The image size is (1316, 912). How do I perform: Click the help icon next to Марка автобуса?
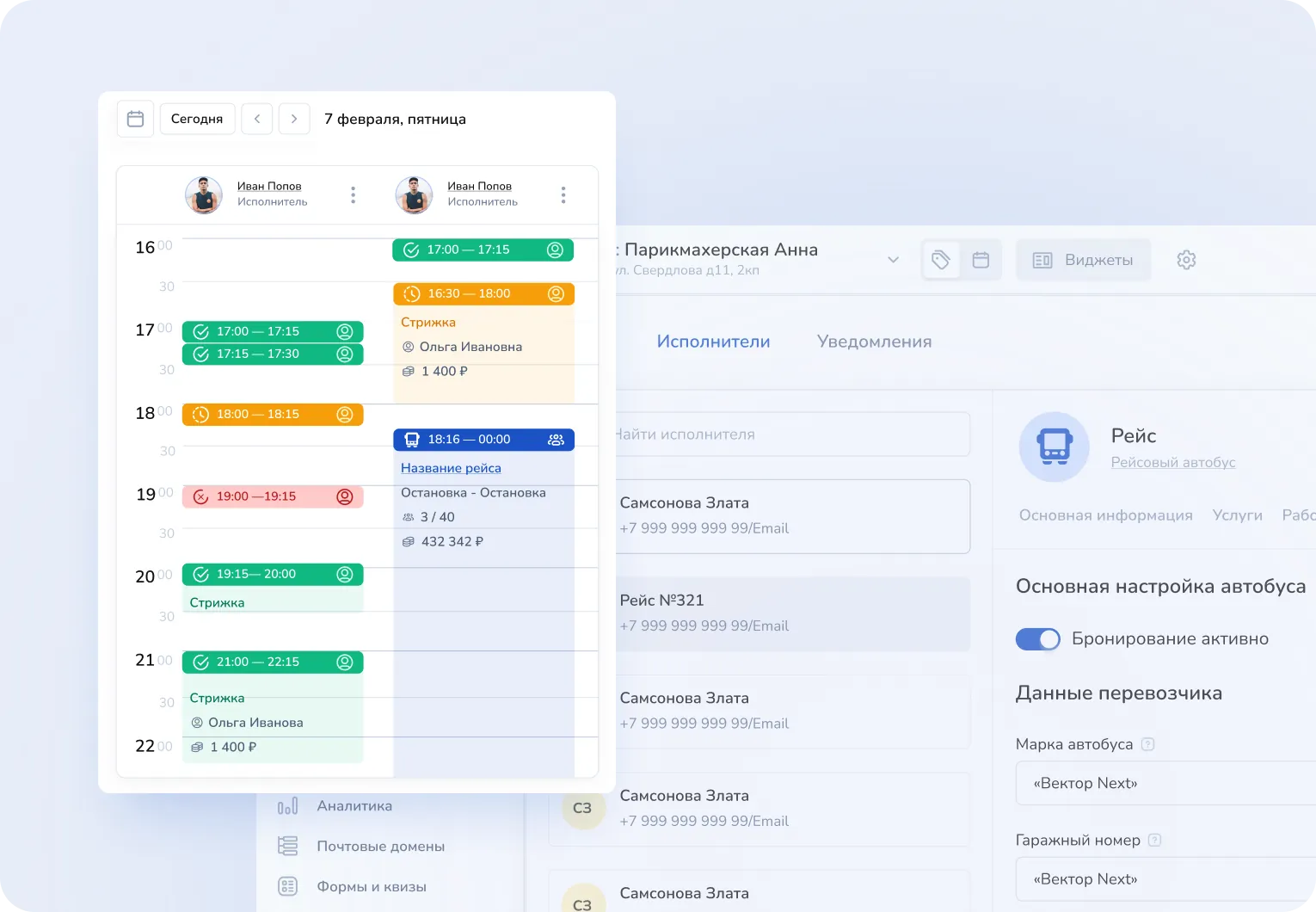1149,744
